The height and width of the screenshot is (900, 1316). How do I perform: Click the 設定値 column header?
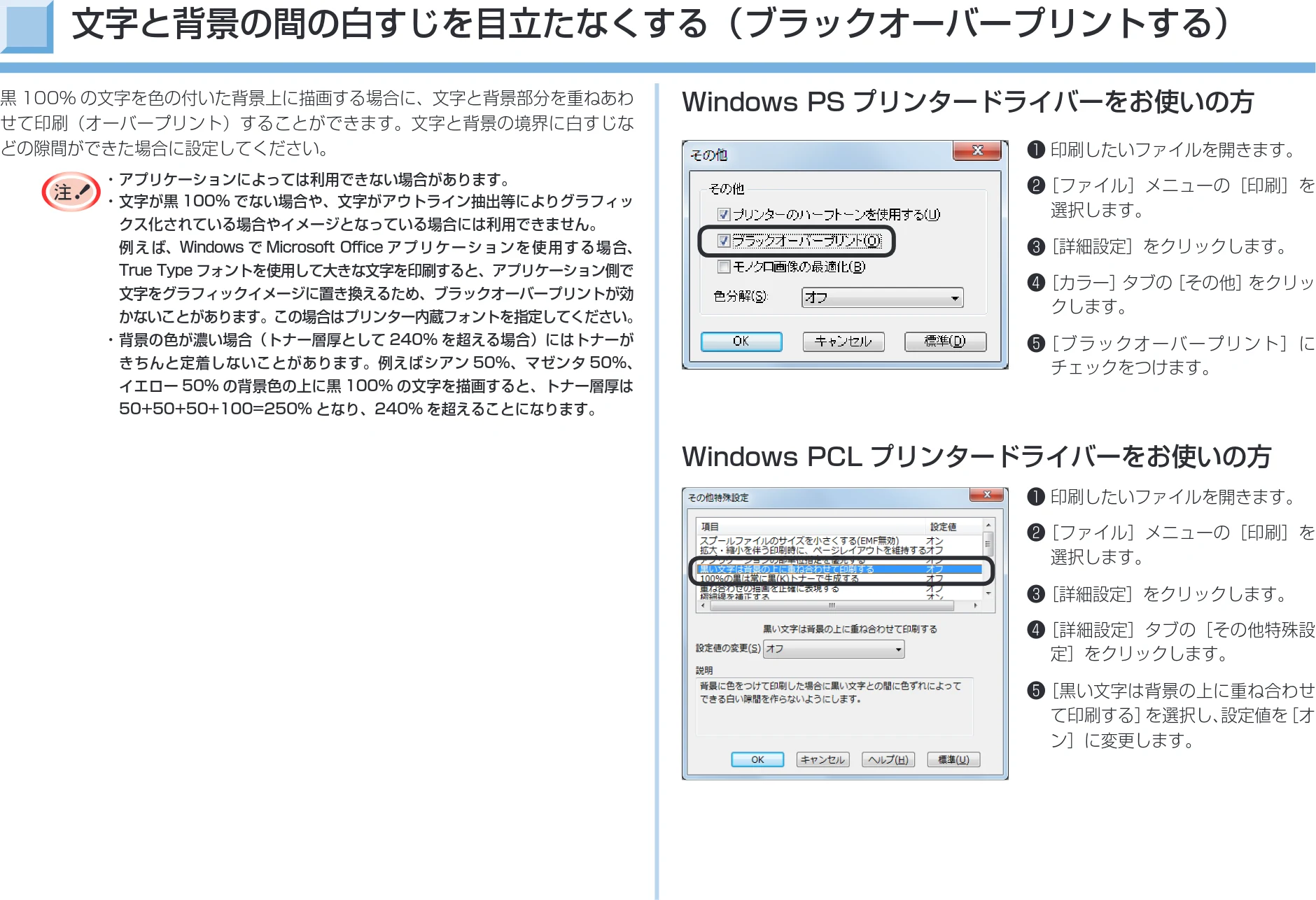(x=953, y=526)
